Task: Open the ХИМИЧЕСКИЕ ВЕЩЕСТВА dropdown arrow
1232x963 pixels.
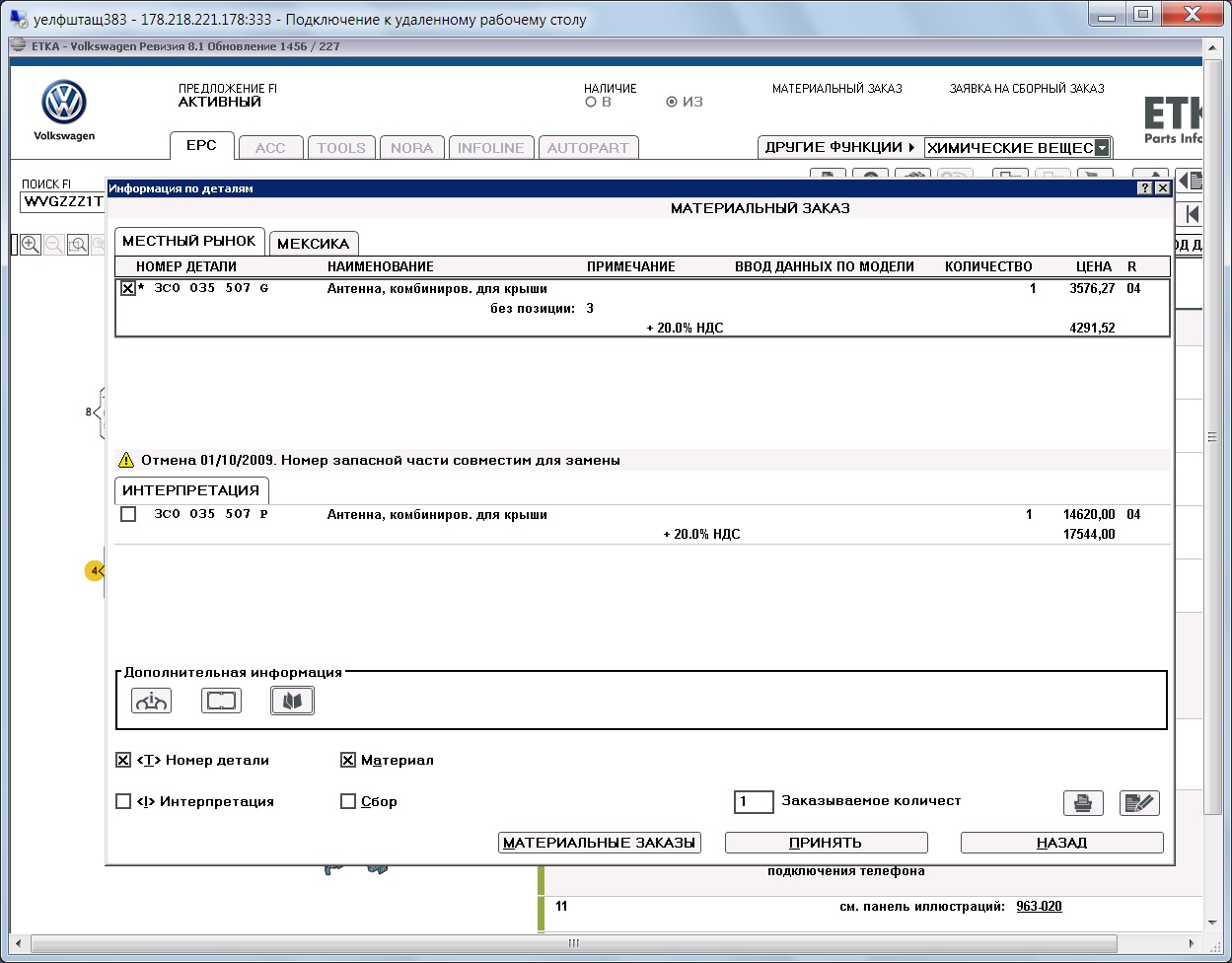Action: tap(1102, 148)
